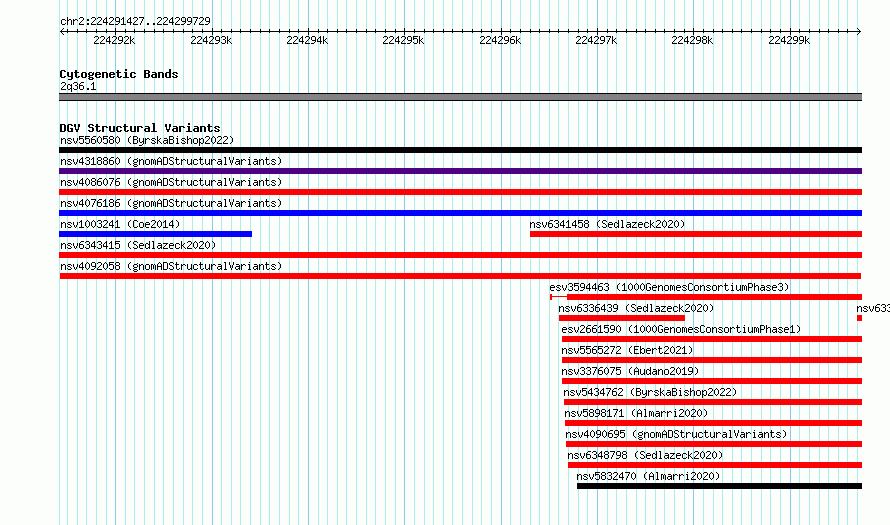Select the black bar under nsv5560580
890x525 pixels.
(460, 150)
